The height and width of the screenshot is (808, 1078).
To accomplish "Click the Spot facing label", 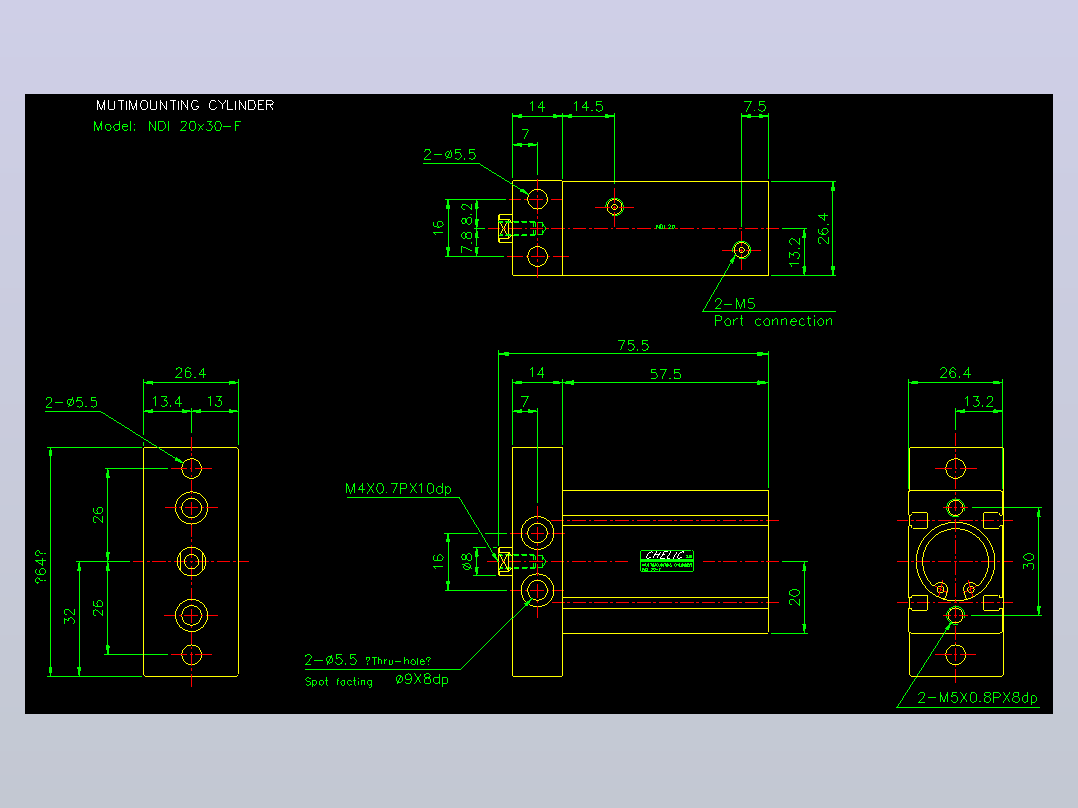I will [x=339, y=682].
